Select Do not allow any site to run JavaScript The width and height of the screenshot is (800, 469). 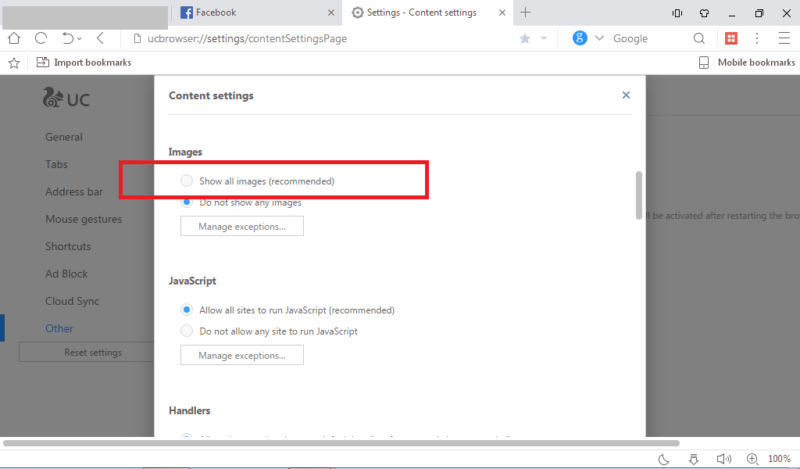pos(187,331)
